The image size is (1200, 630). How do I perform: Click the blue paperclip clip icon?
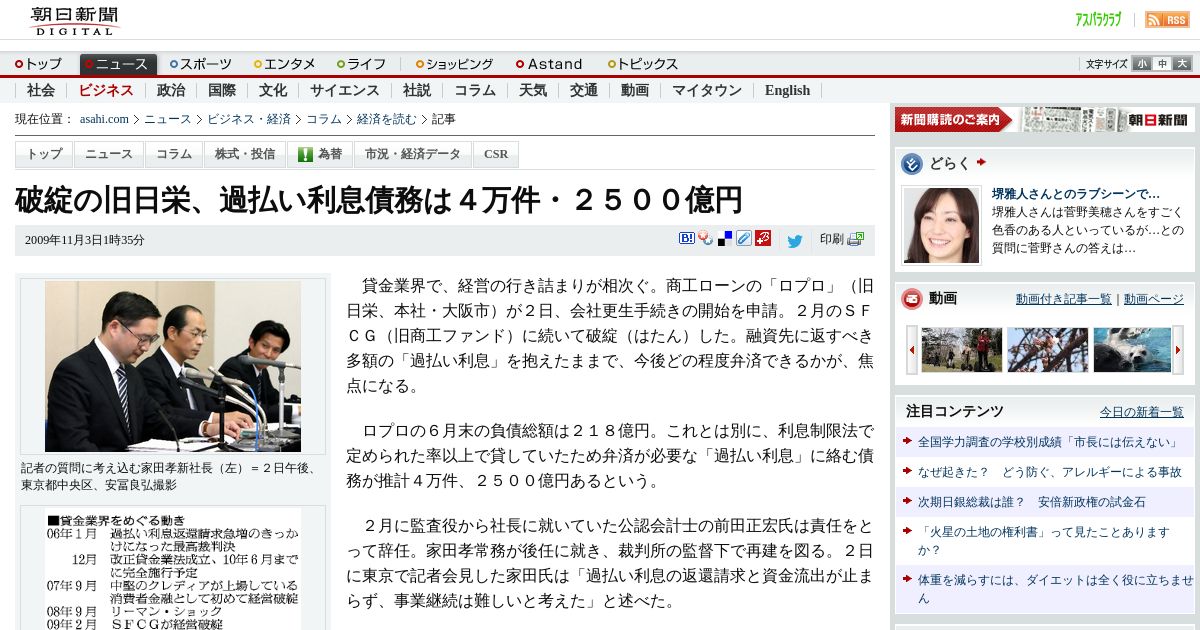[744, 238]
